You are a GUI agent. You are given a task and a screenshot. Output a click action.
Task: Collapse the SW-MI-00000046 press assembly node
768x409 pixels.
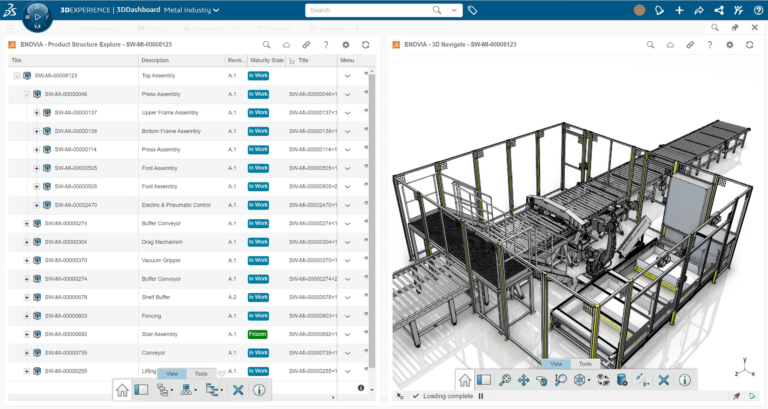coord(26,95)
